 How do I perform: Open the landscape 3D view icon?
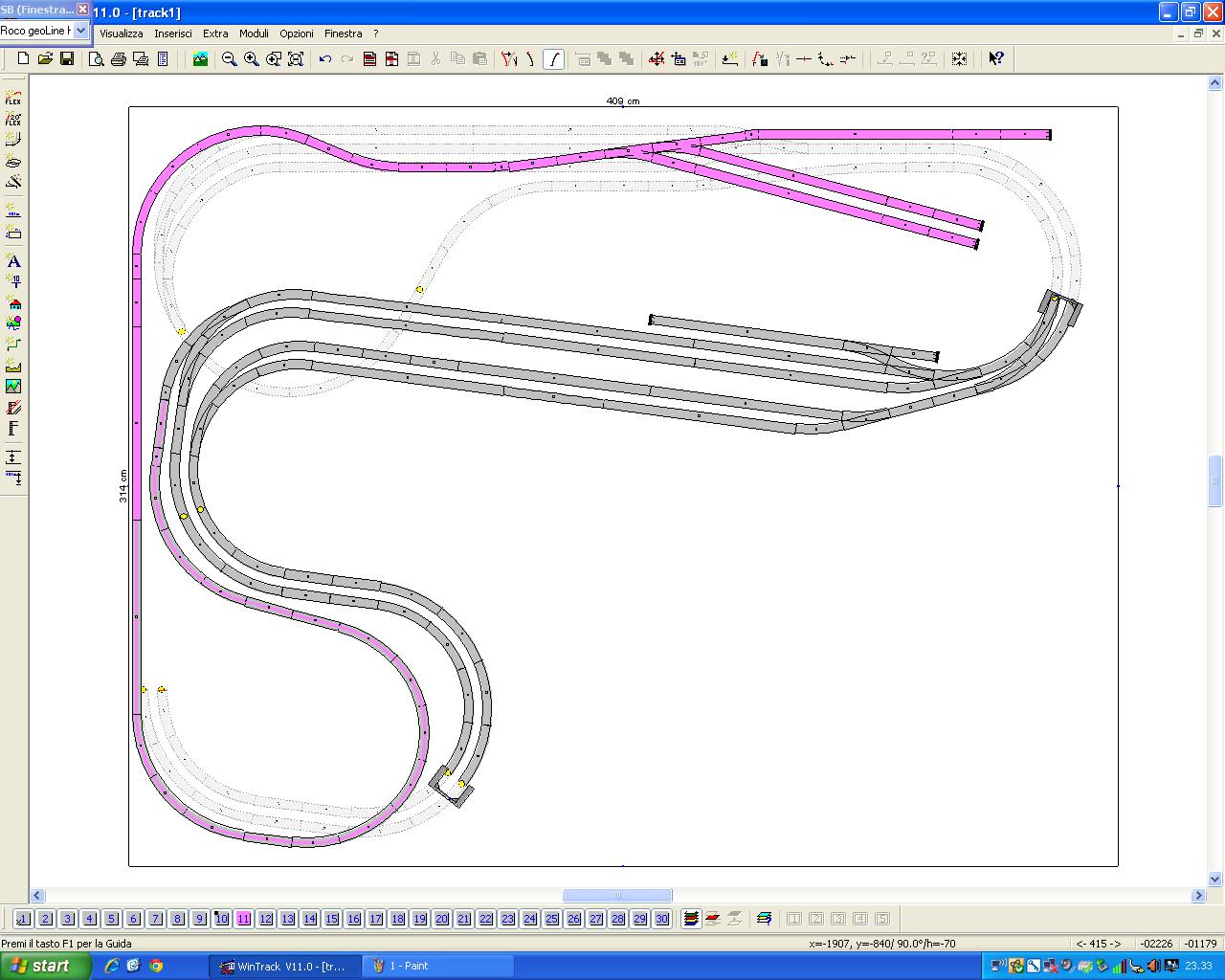(x=200, y=59)
